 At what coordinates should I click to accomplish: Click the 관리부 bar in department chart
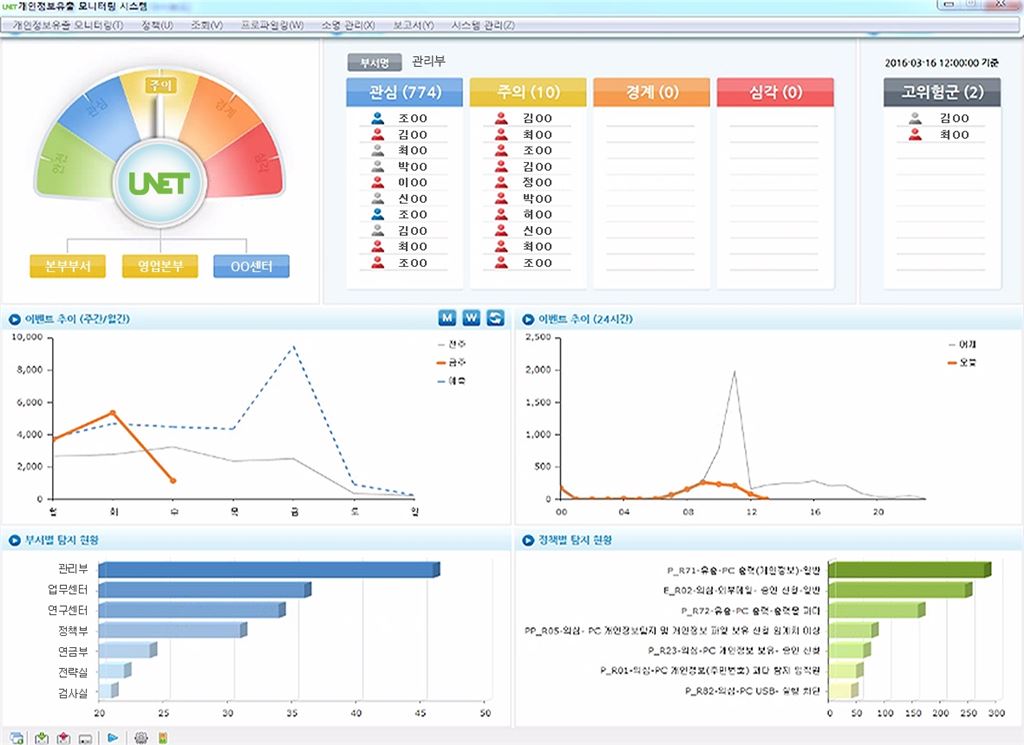[x=268, y=569]
